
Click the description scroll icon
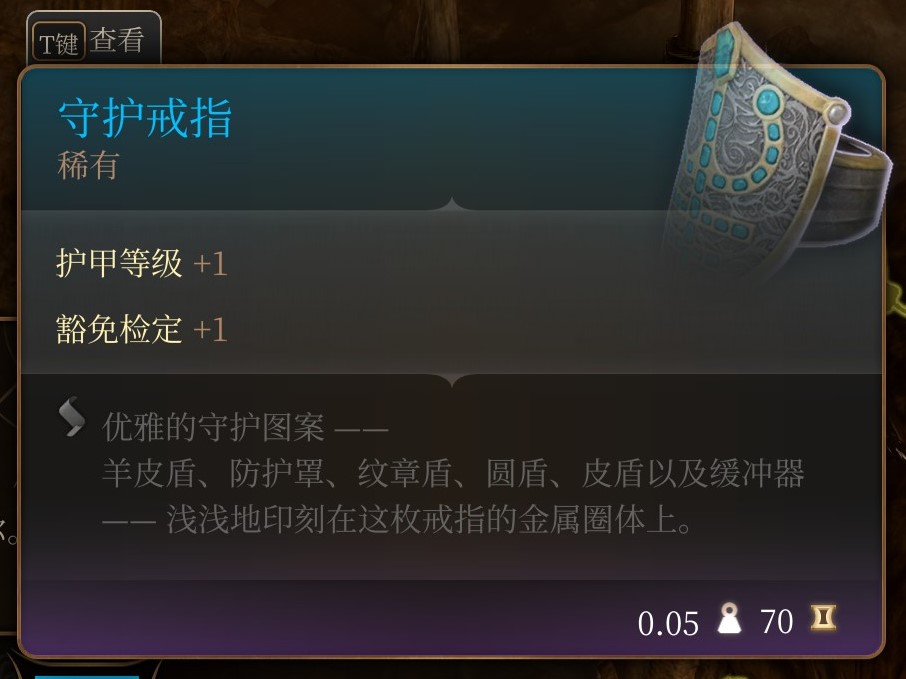click(x=72, y=417)
